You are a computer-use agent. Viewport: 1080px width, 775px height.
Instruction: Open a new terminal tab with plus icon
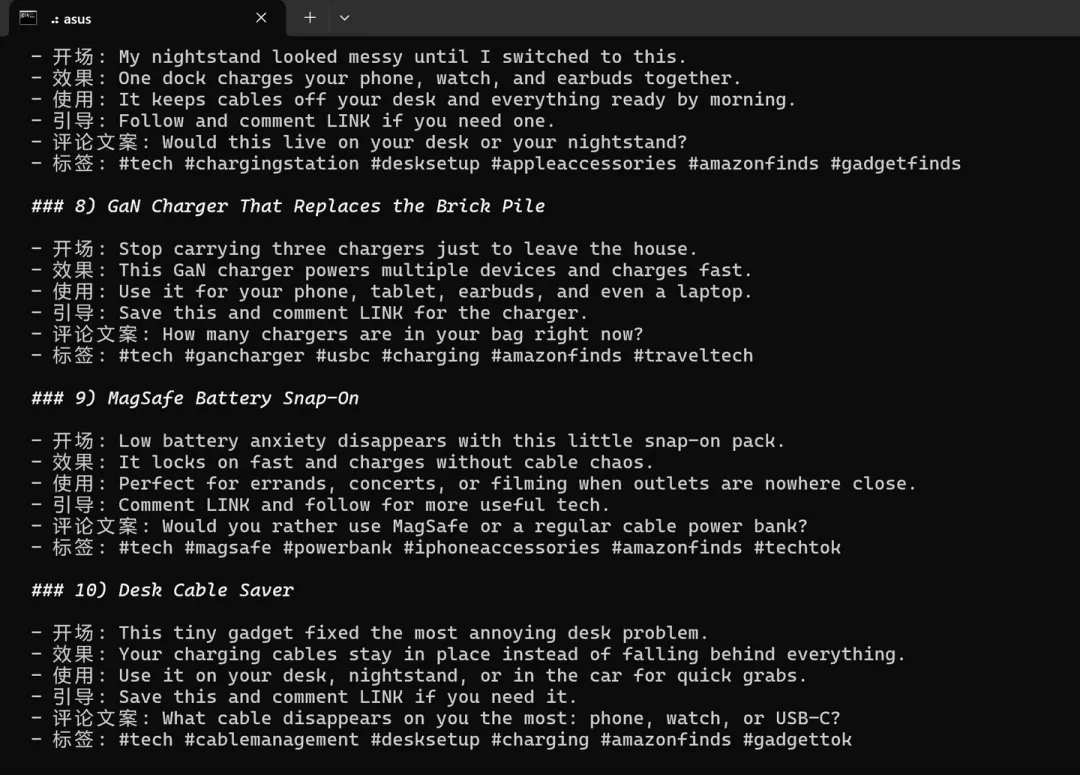coord(310,18)
